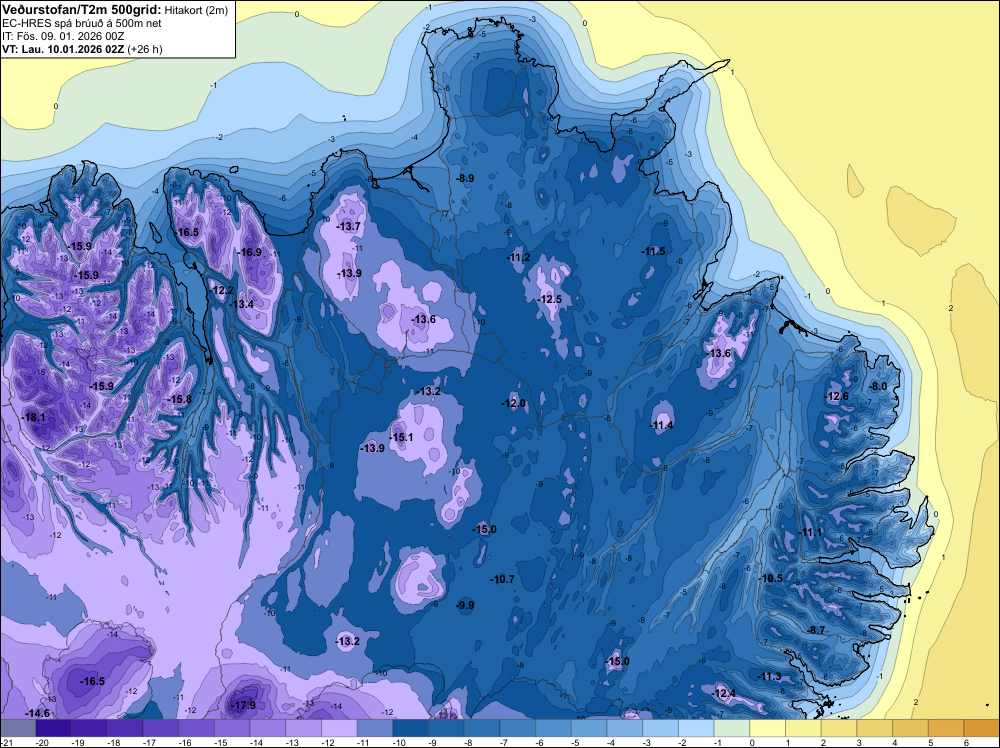Select the -11.4 temperature value
This screenshot has height=748, width=1000.
pyautogui.click(x=661, y=425)
